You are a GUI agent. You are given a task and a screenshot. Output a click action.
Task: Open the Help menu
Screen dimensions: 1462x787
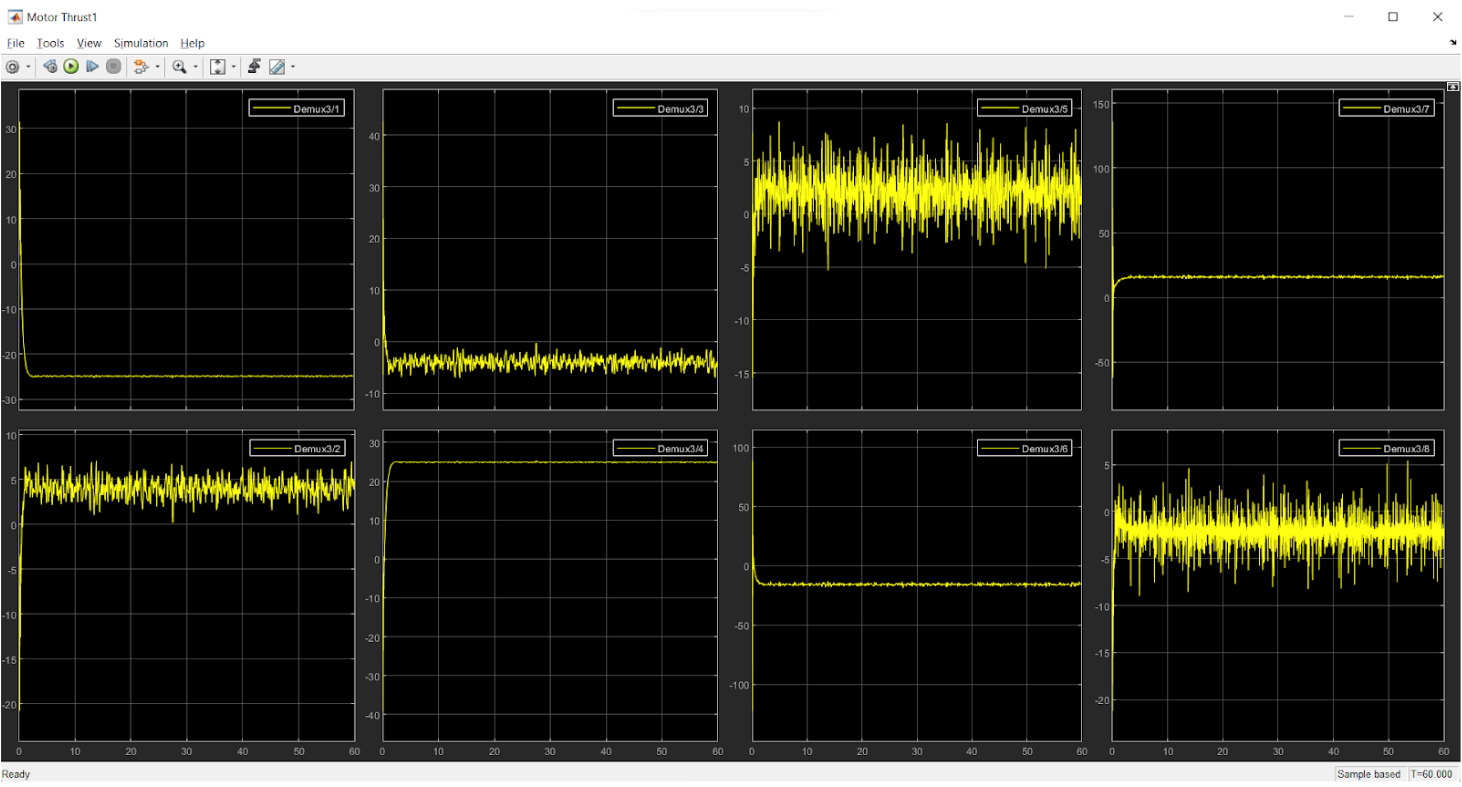coord(192,43)
